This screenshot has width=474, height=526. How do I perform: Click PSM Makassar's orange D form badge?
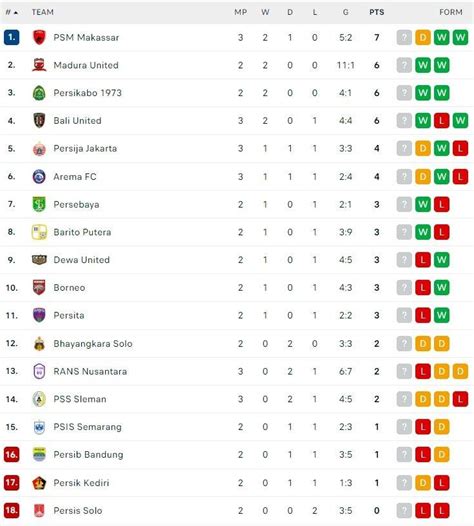pyautogui.click(x=423, y=37)
